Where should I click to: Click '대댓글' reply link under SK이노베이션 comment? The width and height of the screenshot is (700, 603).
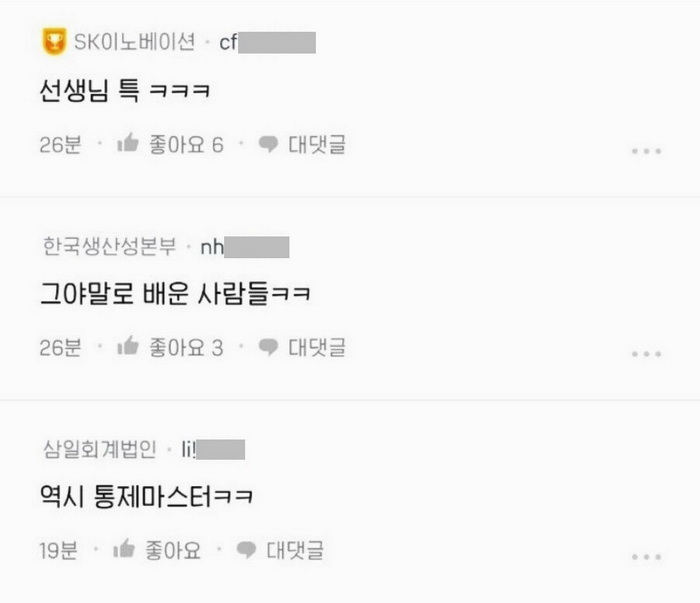pyautogui.click(x=317, y=145)
